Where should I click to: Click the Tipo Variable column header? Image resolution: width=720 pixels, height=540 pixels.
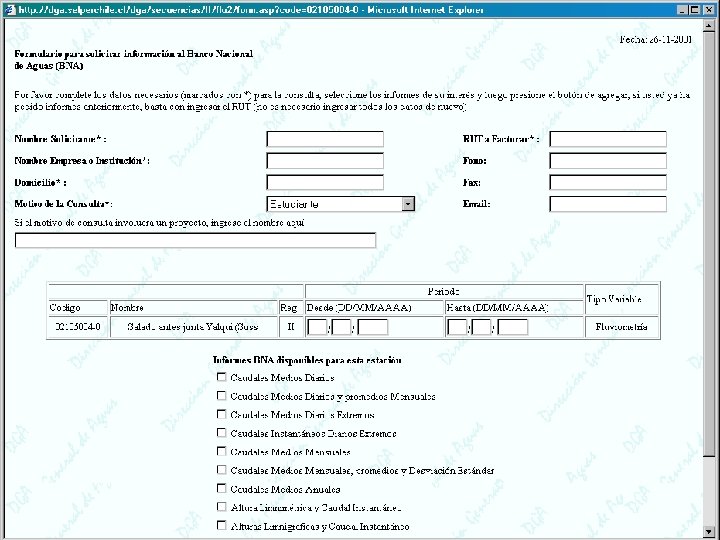pyautogui.click(x=622, y=299)
